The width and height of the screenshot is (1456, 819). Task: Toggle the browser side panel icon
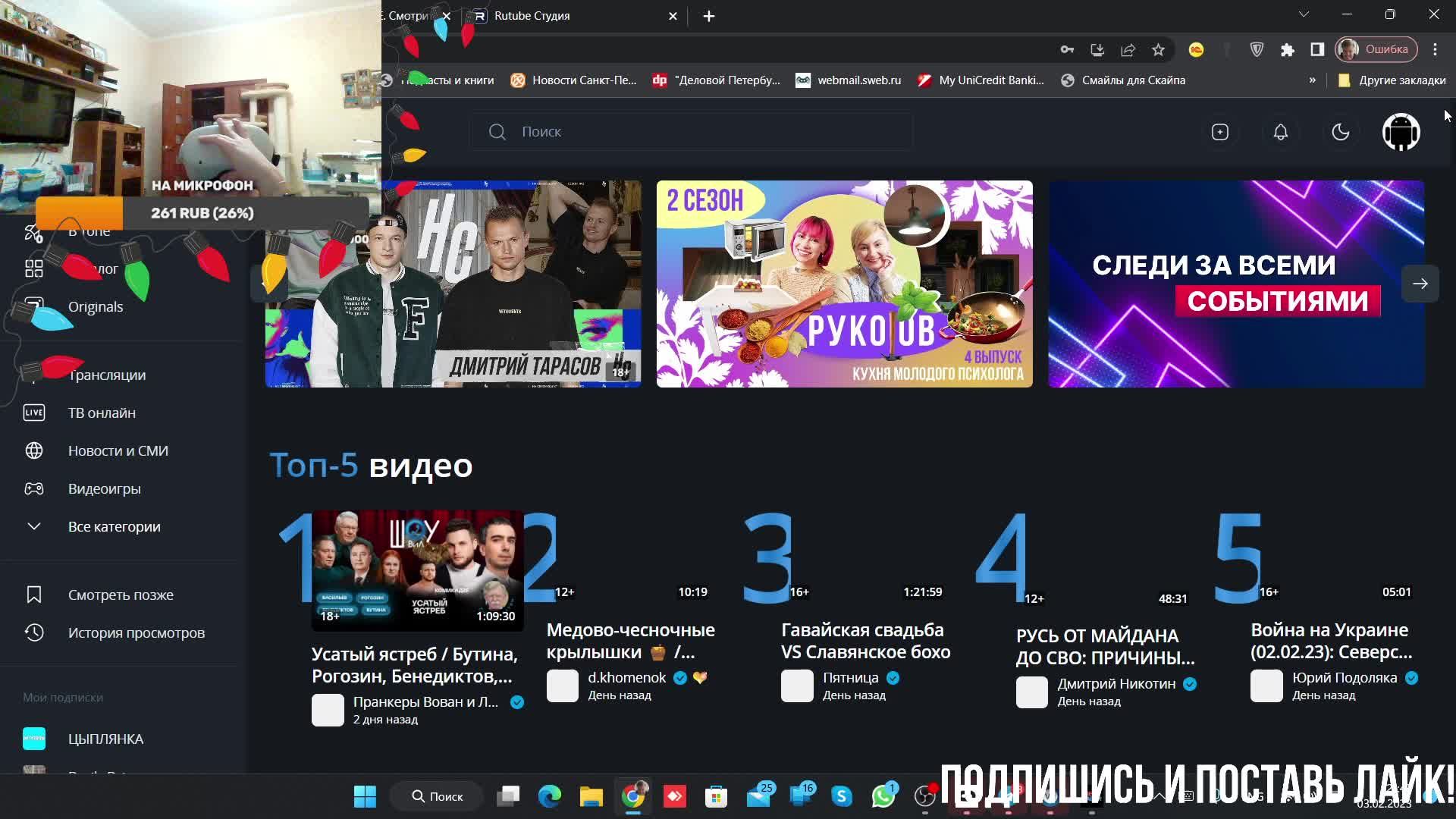pyautogui.click(x=1317, y=50)
